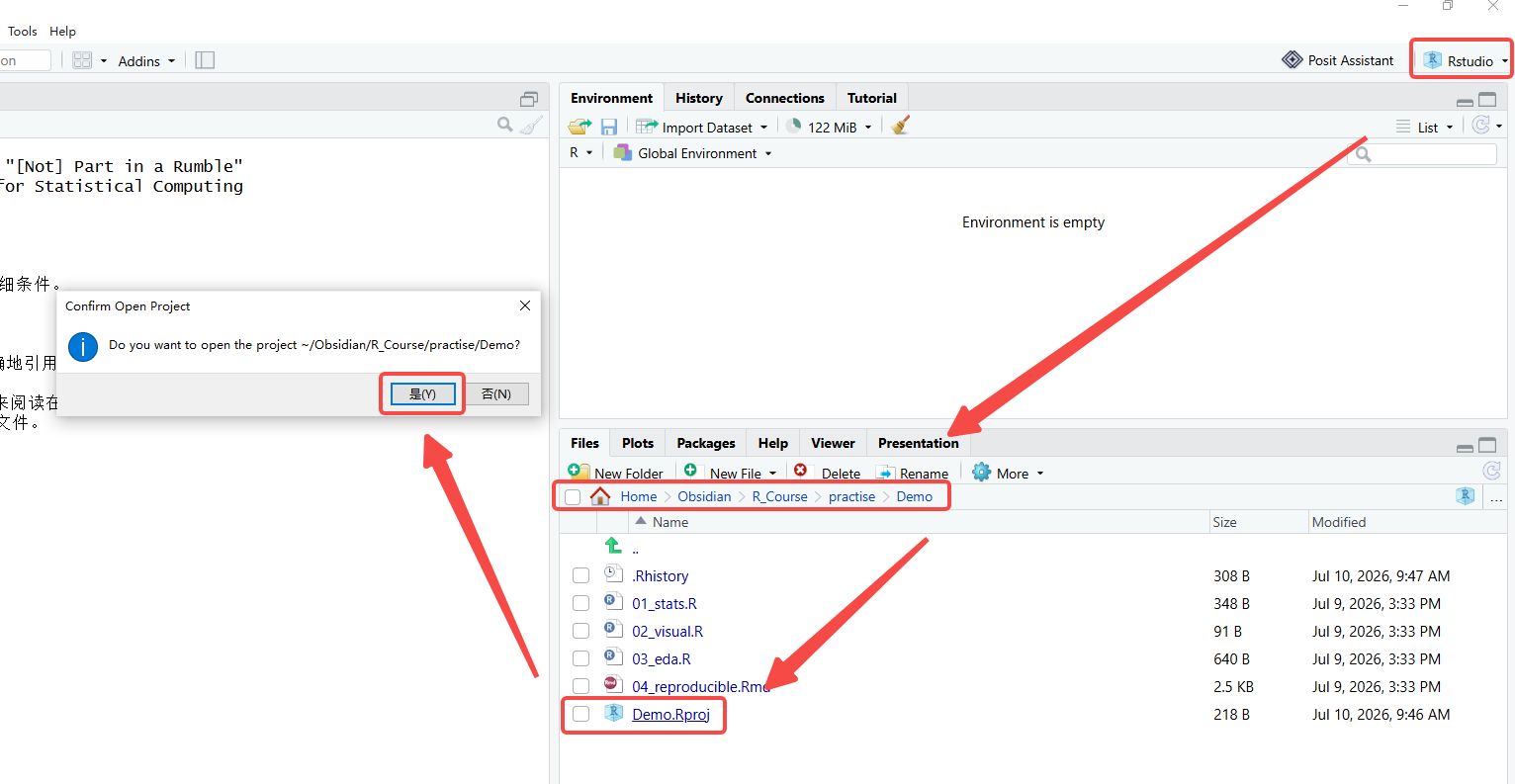
Task: Check the box beside 01_stats.R
Action: coord(581,603)
